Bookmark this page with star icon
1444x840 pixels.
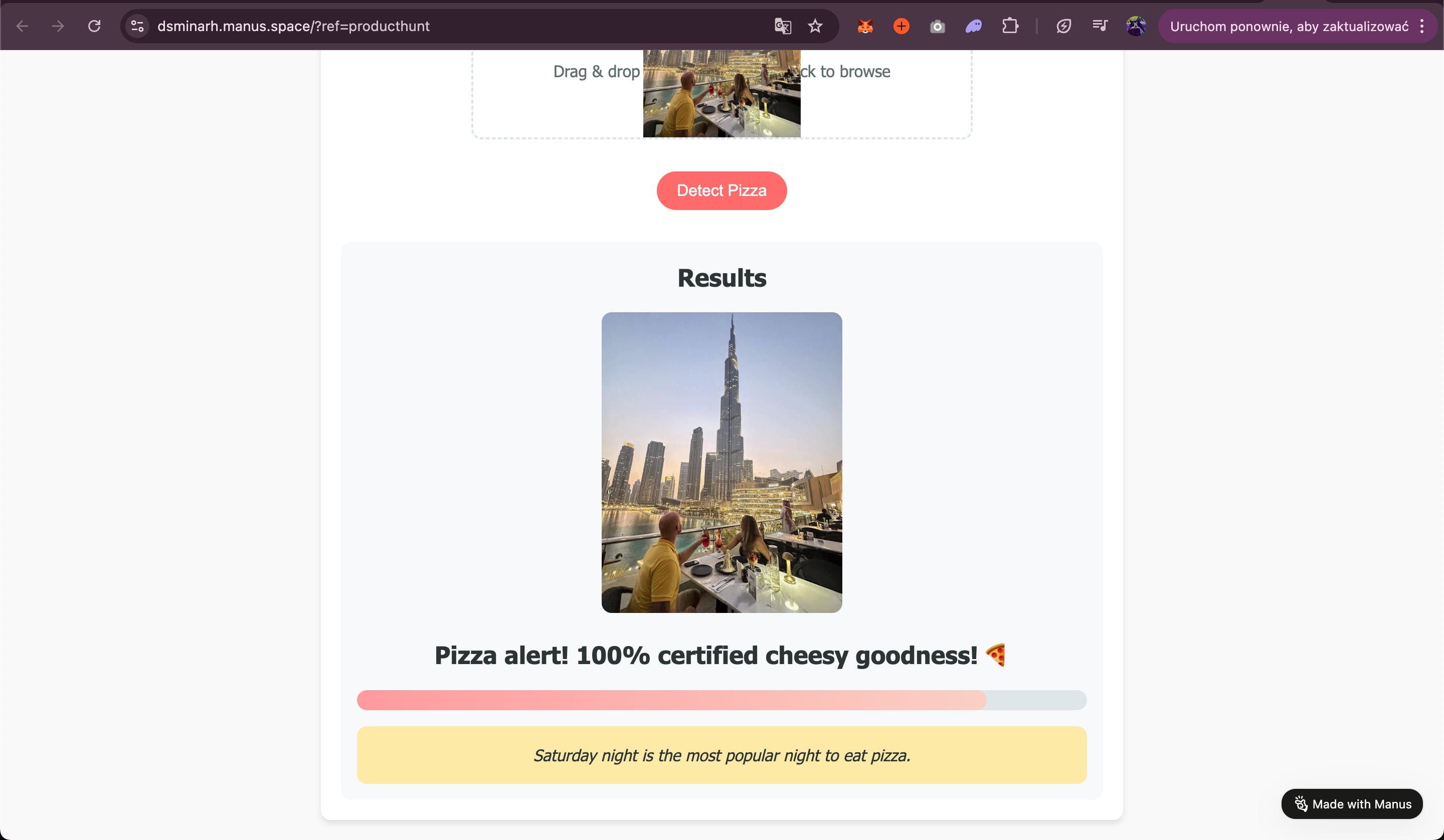click(x=815, y=27)
